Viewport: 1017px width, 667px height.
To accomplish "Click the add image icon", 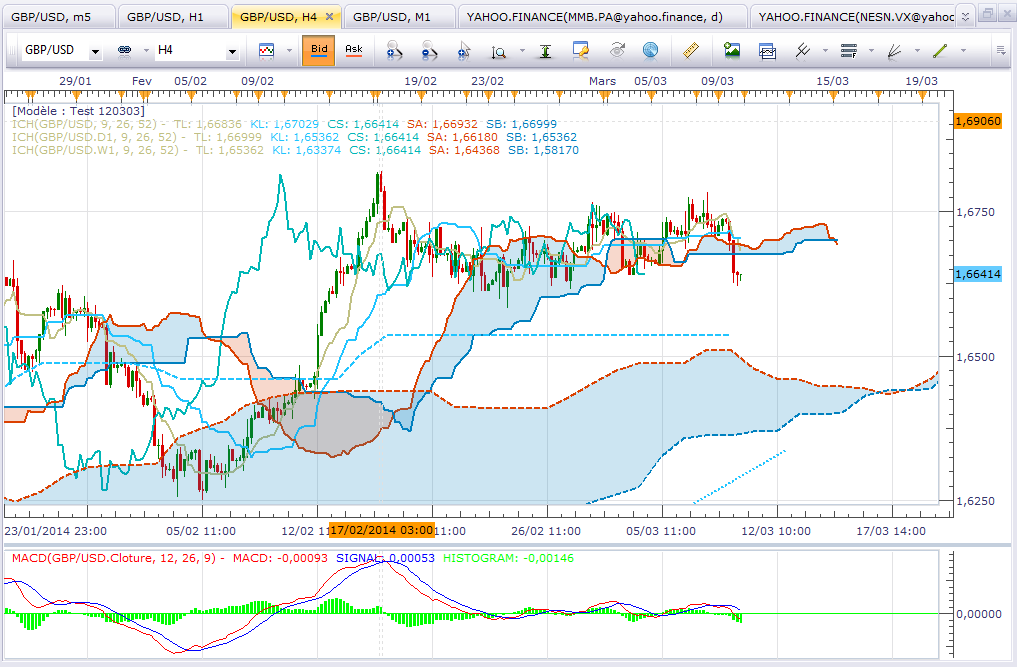I will 732,50.
